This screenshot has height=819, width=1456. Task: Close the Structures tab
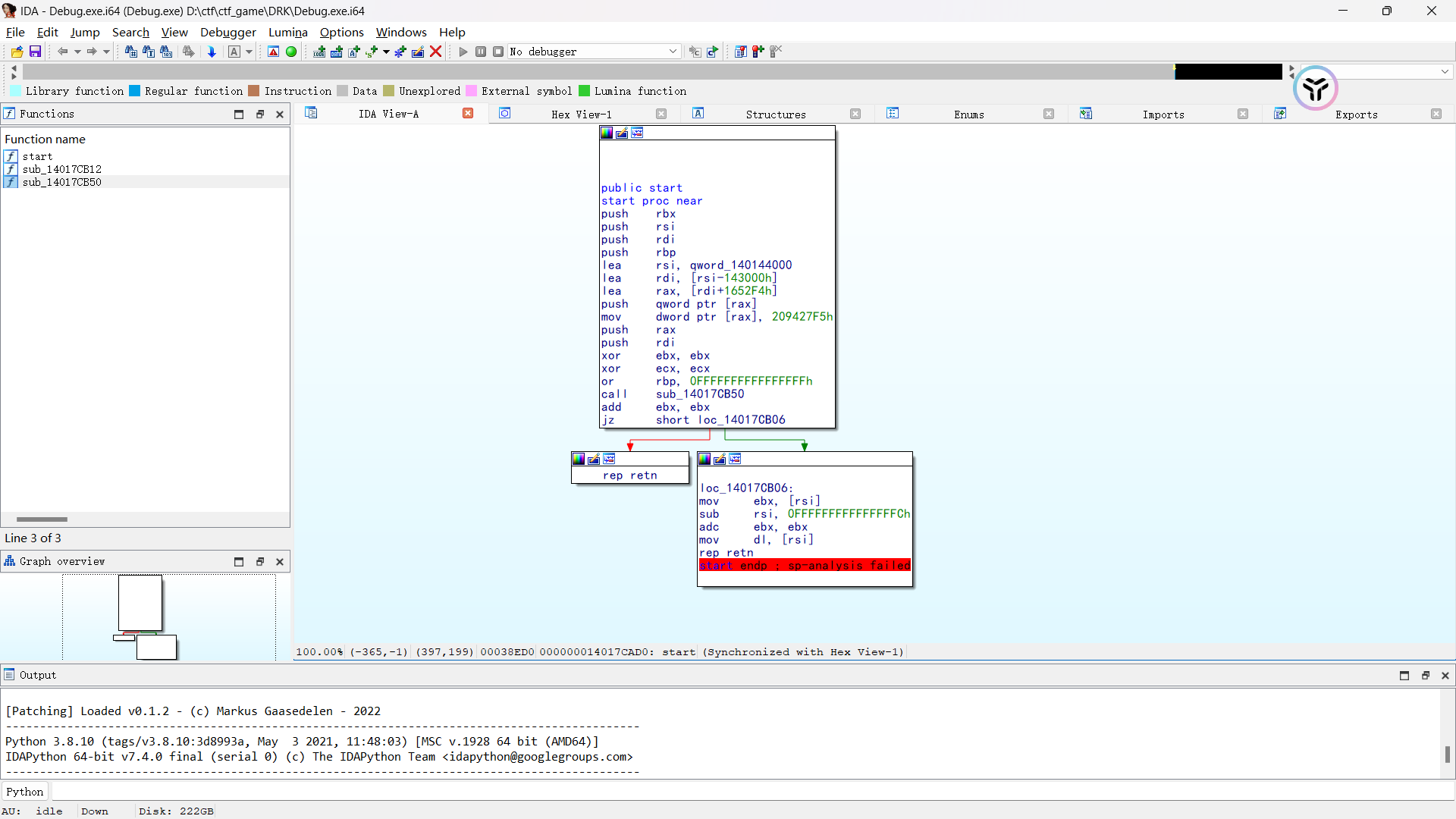(x=855, y=114)
